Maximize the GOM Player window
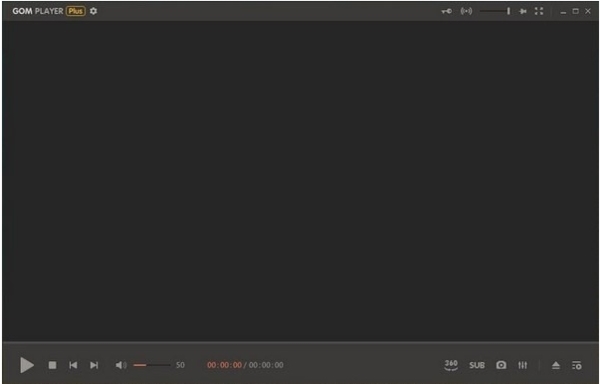600x384 pixels. (x=576, y=11)
